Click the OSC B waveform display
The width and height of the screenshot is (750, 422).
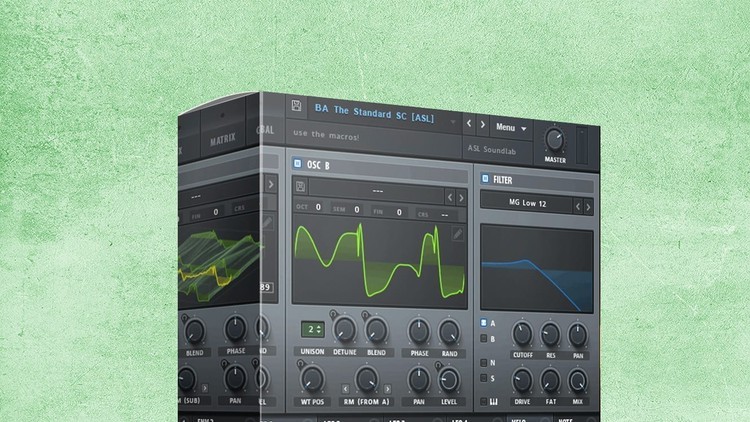(379, 261)
